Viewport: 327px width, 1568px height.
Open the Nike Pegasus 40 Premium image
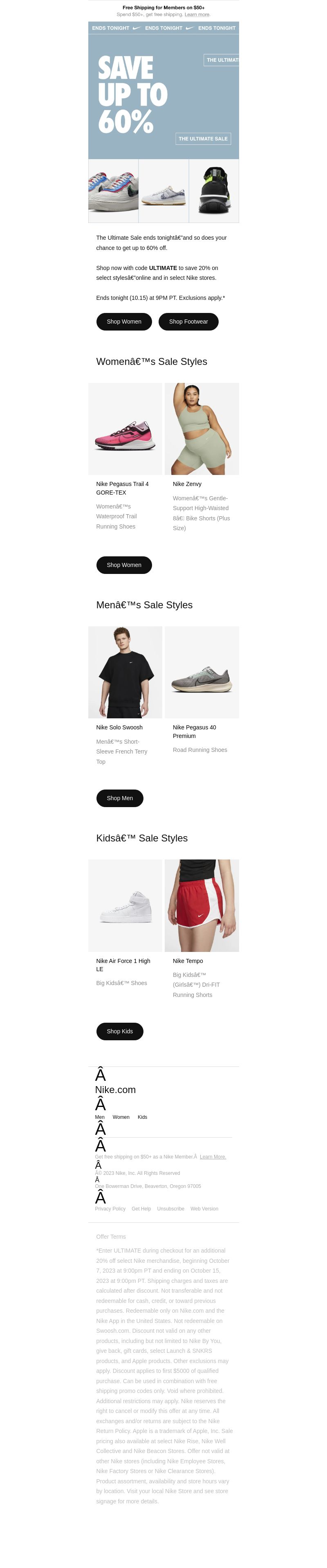click(202, 672)
